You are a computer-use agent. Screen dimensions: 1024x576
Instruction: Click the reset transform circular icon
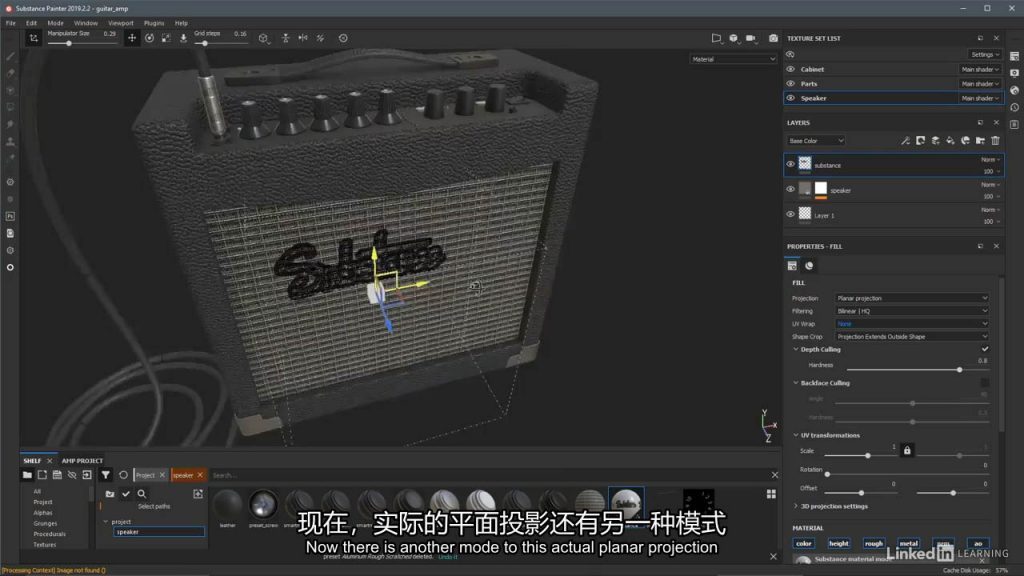click(x=343, y=38)
